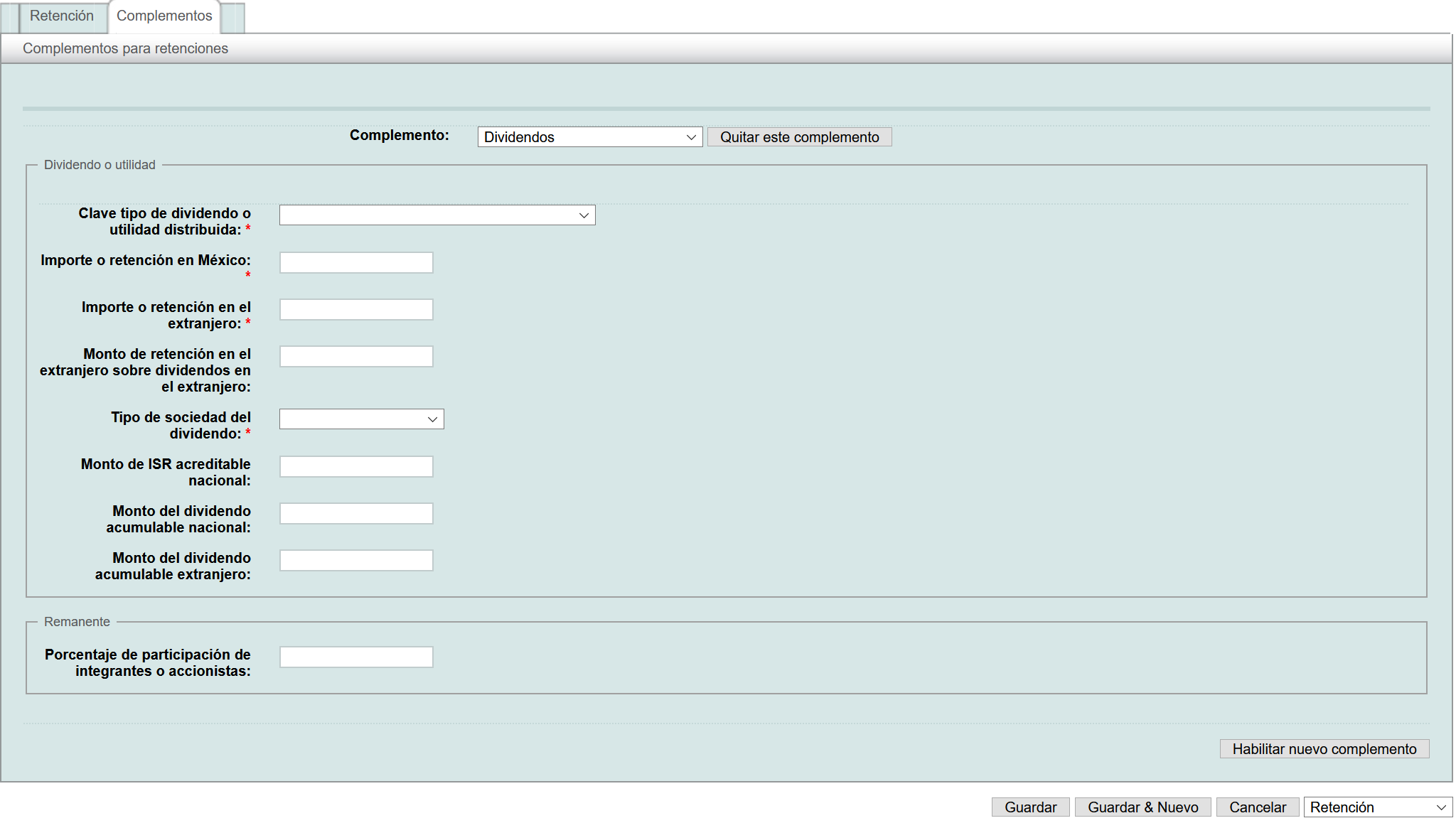Select the Complementos tab
Screen dimensions: 1456x823
164,16
